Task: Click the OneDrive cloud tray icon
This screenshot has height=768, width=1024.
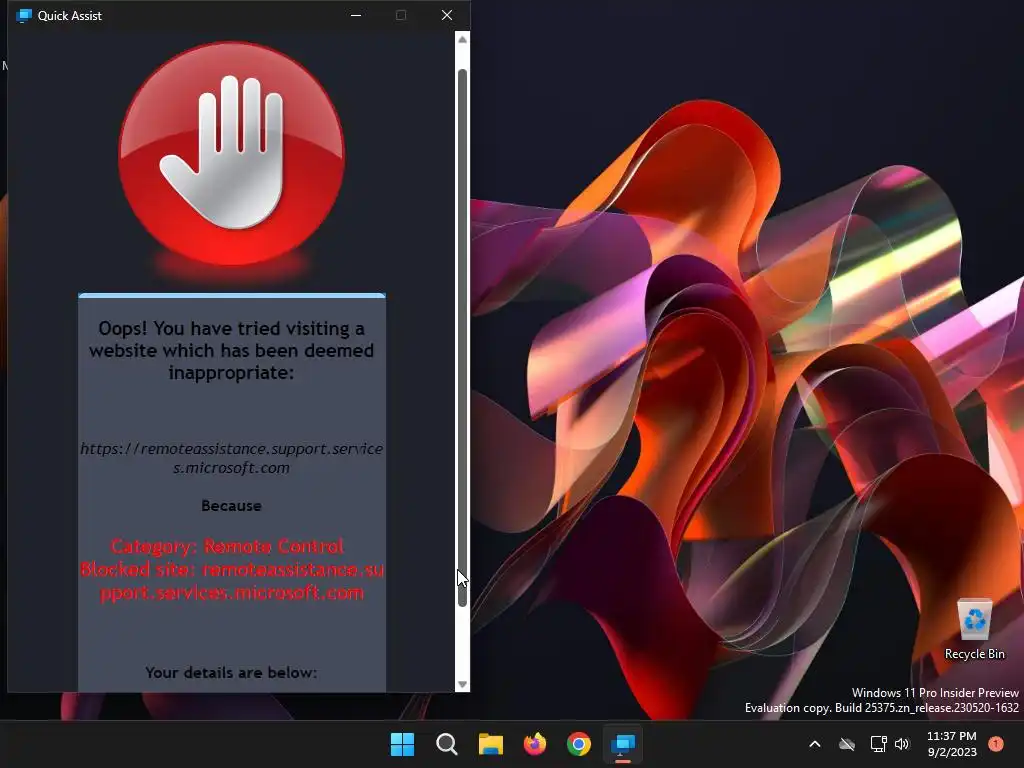Action: tap(847, 744)
